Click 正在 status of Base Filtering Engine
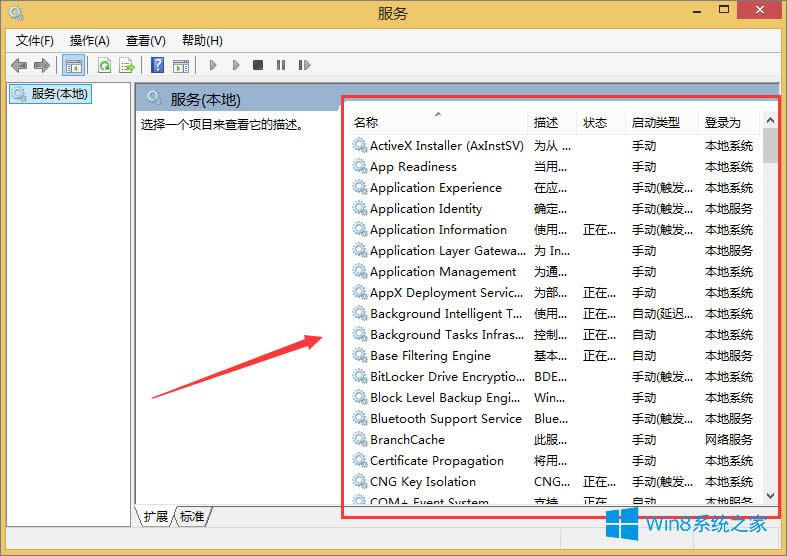 [599, 355]
